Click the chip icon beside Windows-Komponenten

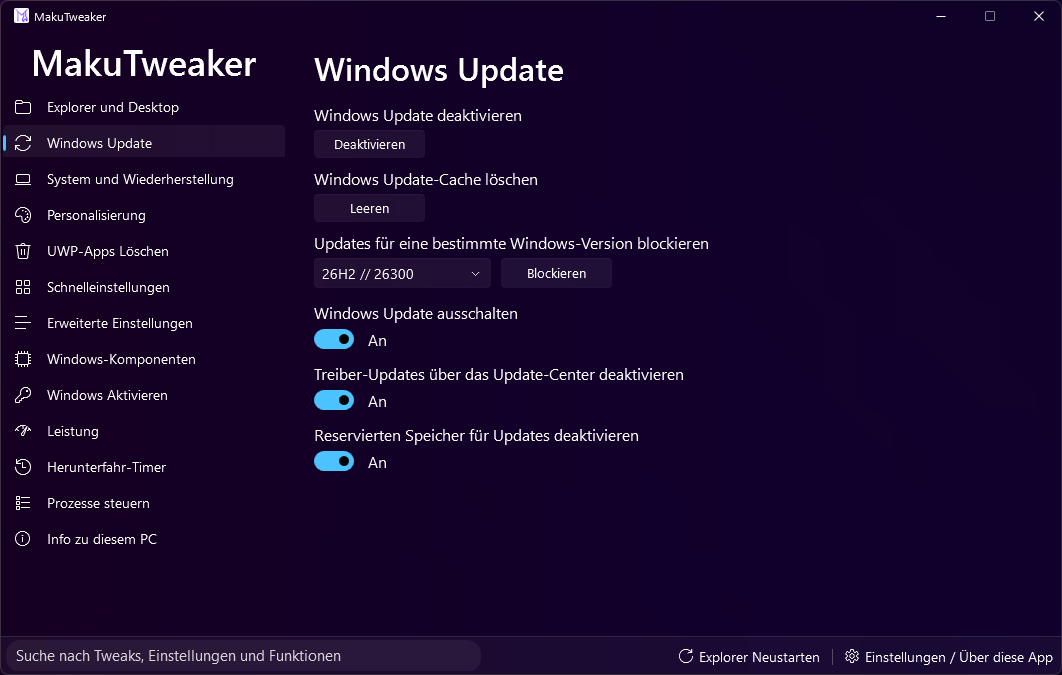[23, 359]
